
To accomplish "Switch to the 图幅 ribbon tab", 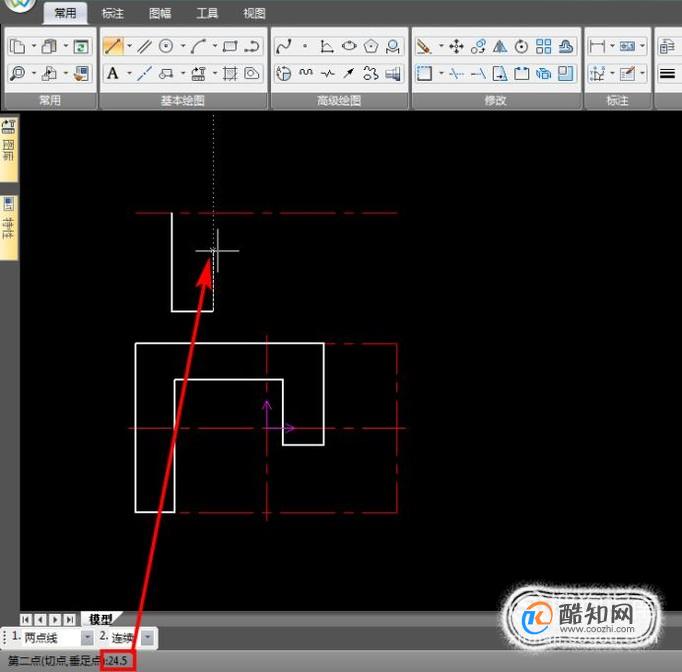I will pyautogui.click(x=160, y=13).
